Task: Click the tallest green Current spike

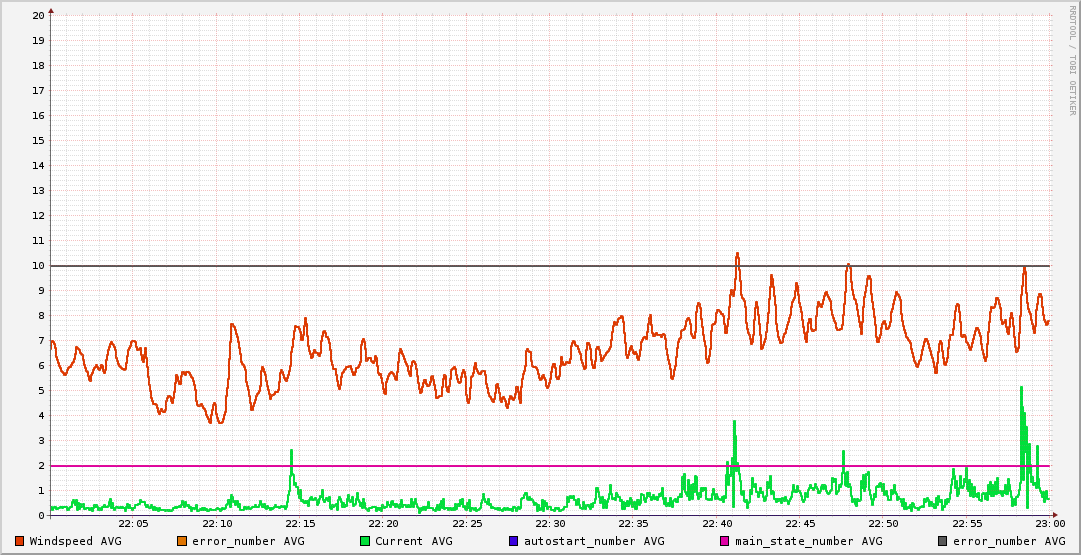Action: pyautogui.click(x=1021, y=388)
